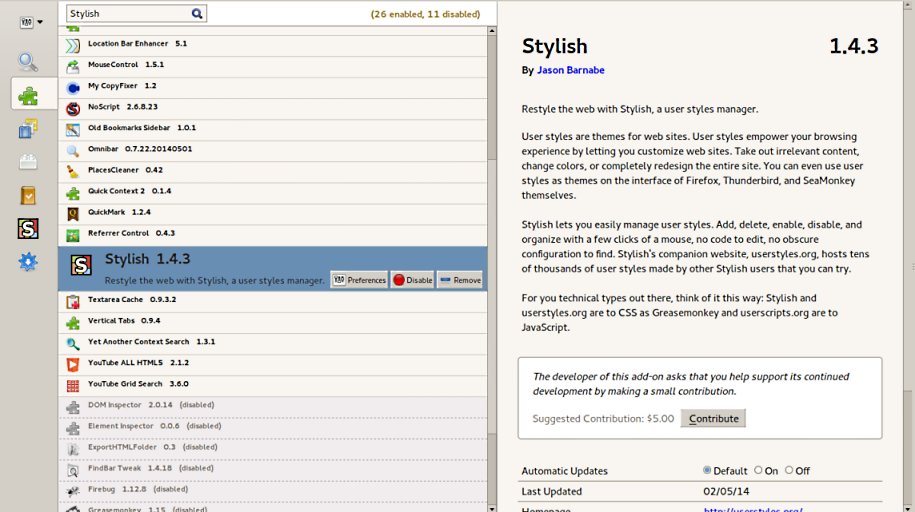915x512 pixels.
Task: Click the search magnifier in the search box
Action: [x=197, y=13]
